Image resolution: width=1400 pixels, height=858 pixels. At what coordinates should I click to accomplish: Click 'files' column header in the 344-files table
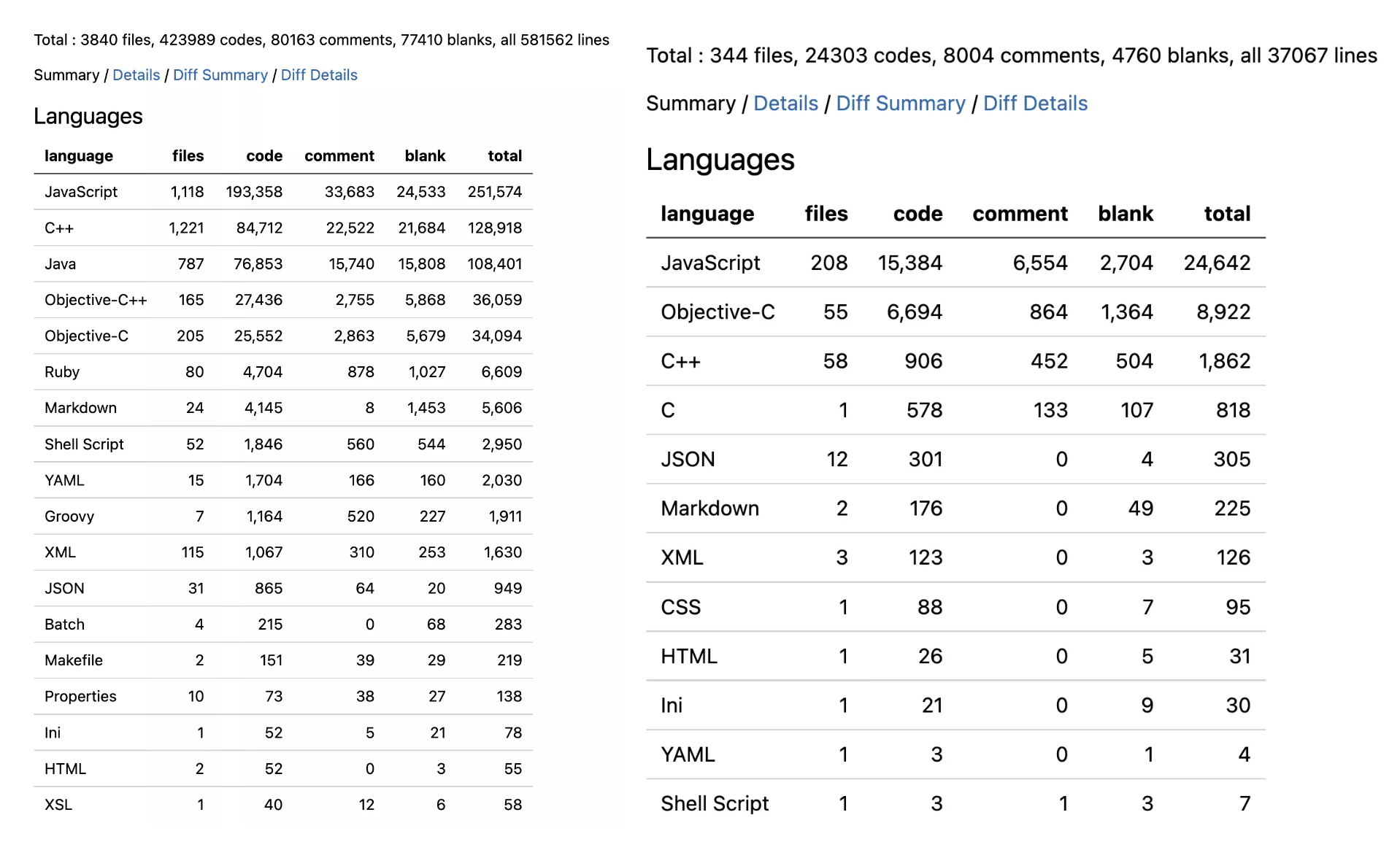tap(826, 214)
